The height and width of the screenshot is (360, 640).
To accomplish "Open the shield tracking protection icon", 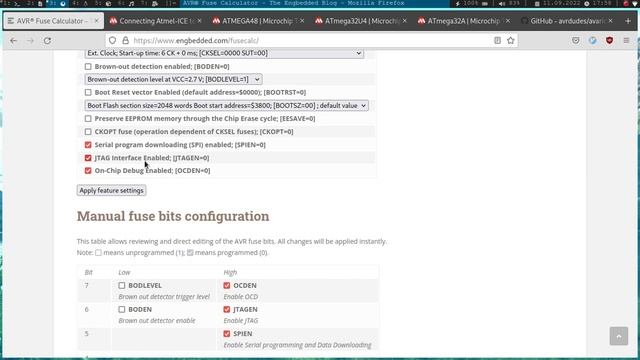I will coord(112,40).
